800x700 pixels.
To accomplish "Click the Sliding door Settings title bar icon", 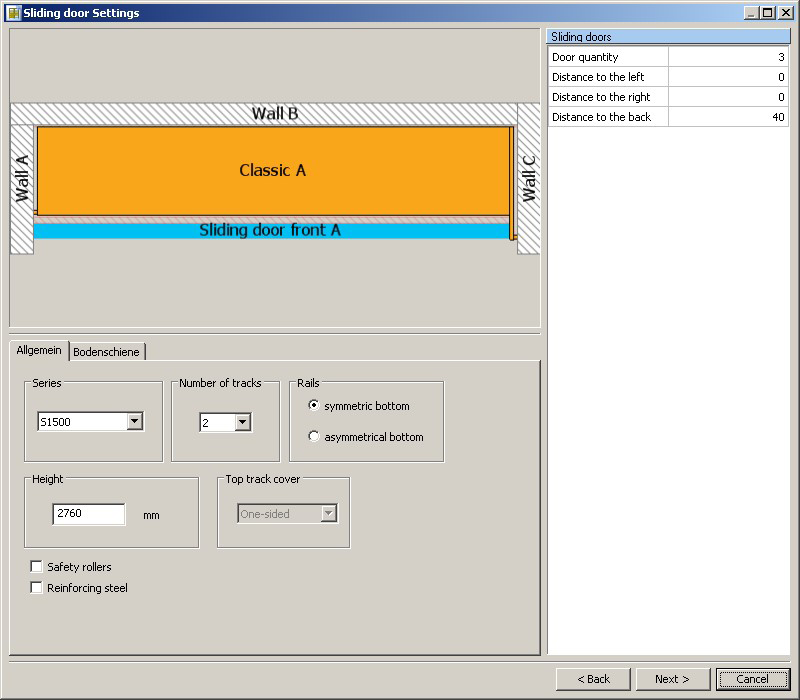I will click(13, 13).
